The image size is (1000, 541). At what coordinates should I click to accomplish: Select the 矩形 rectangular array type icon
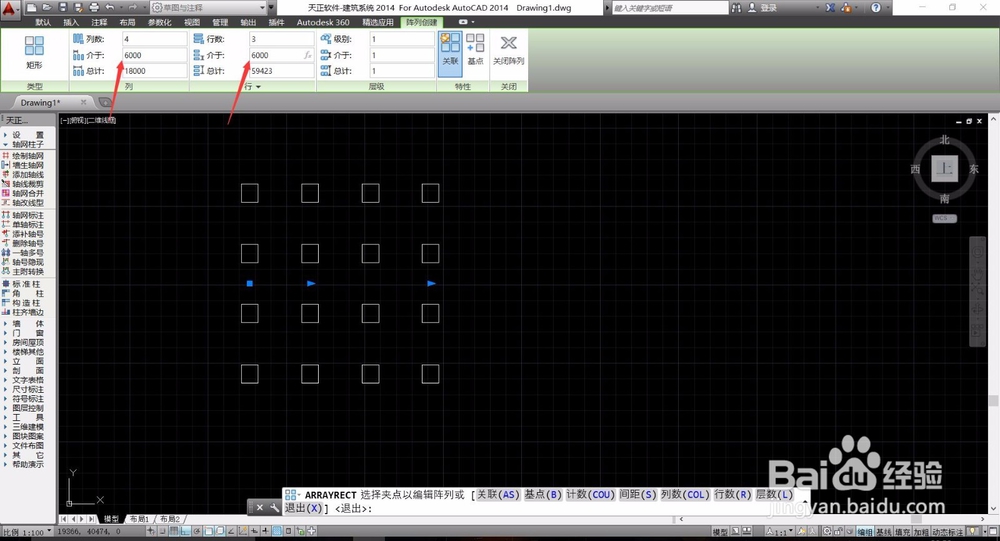click(34, 52)
